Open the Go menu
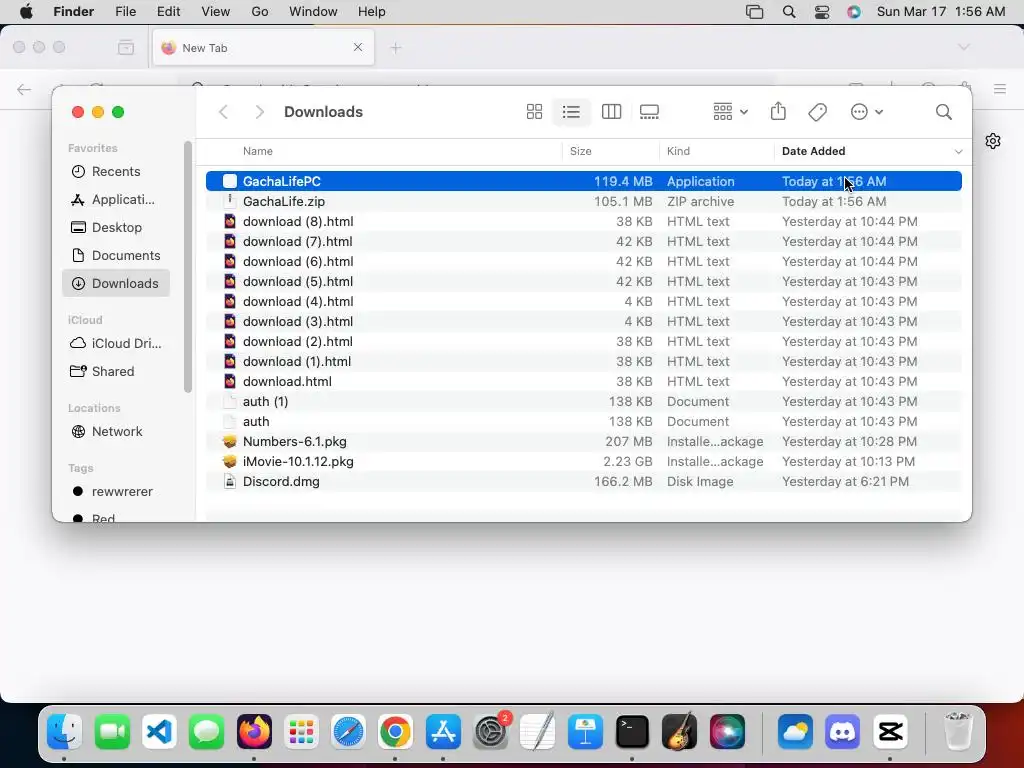 click(259, 12)
